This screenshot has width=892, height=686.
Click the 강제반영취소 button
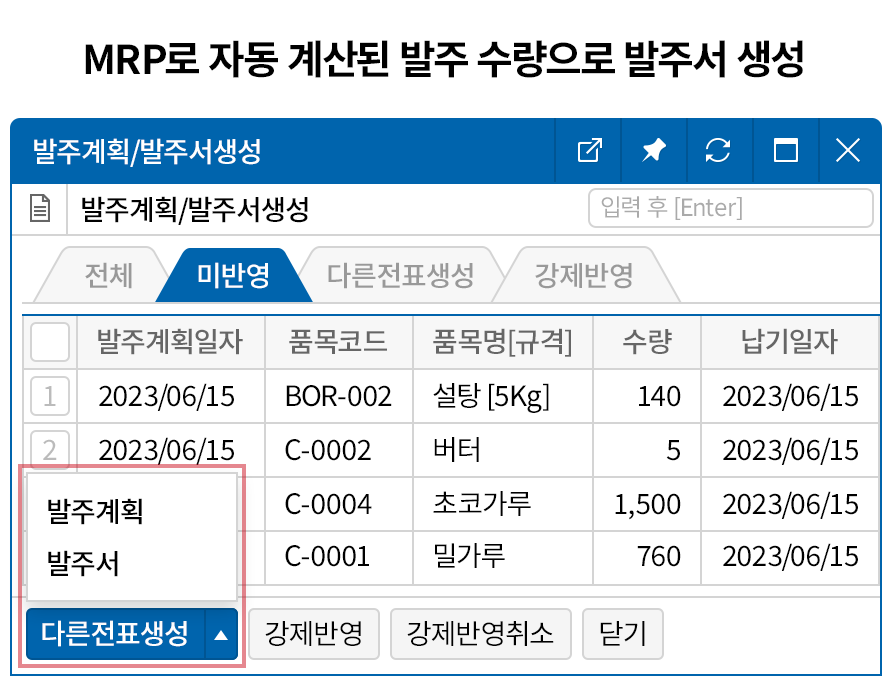[x=480, y=634]
